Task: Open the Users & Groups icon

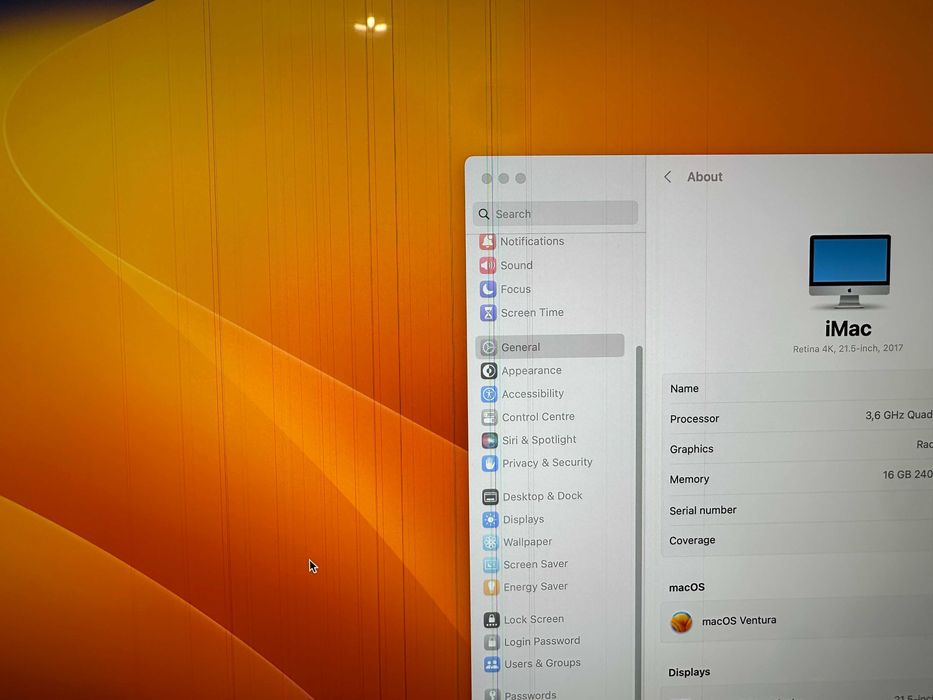Action: pyautogui.click(x=492, y=664)
